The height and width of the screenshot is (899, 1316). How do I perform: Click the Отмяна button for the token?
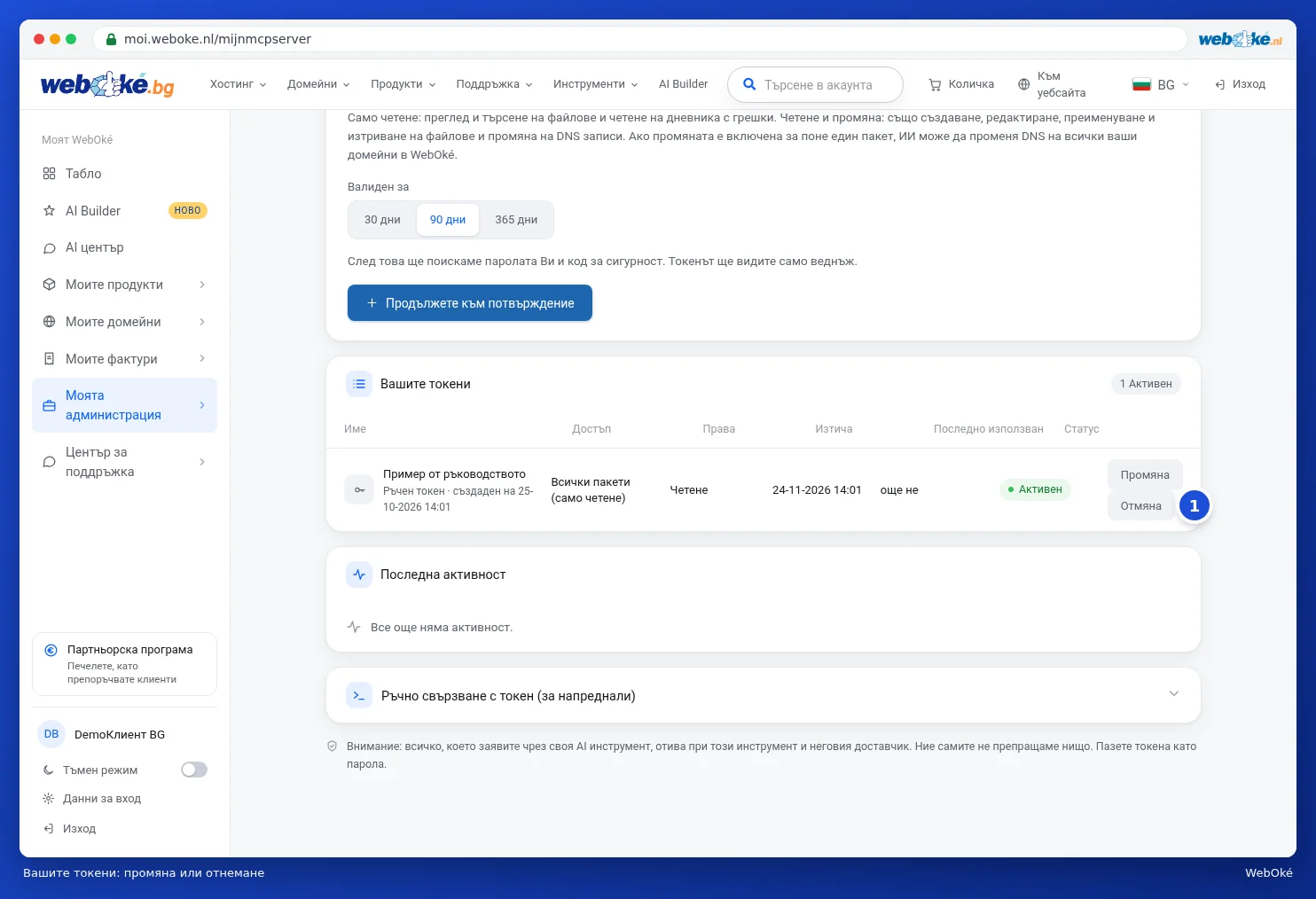click(x=1140, y=506)
